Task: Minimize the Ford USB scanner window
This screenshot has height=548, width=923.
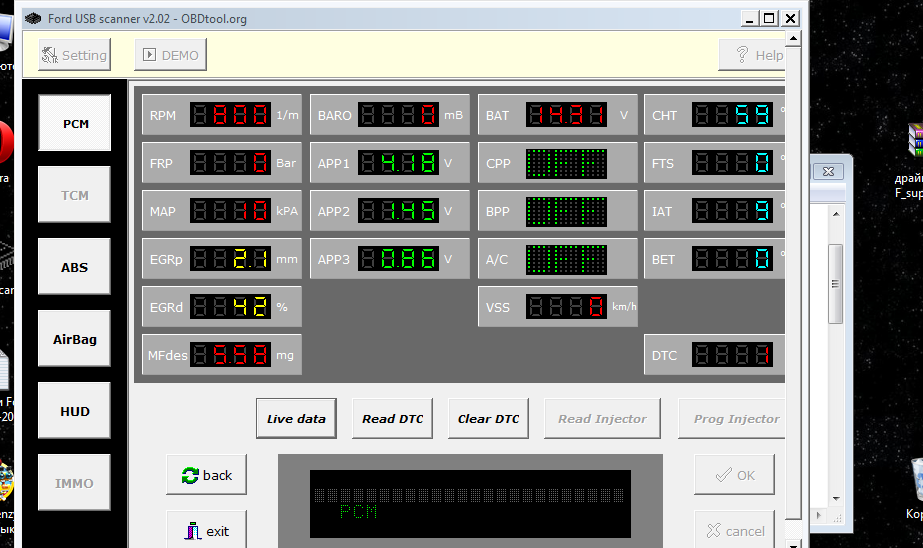Action: [x=749, y=19]
